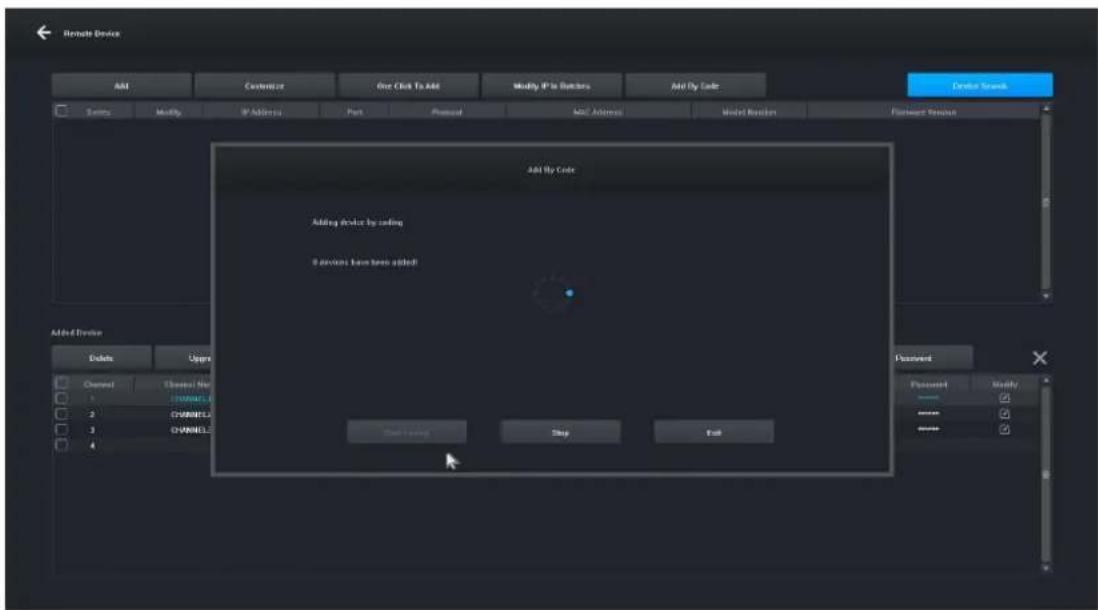
Task: Select the checkbox for channel 4
Action: [62, 445]
